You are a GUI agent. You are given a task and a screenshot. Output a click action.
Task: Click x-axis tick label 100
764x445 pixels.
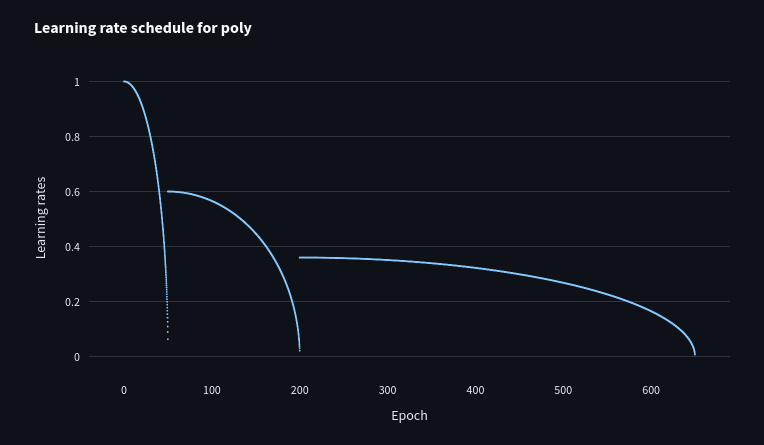pos(212,390)
